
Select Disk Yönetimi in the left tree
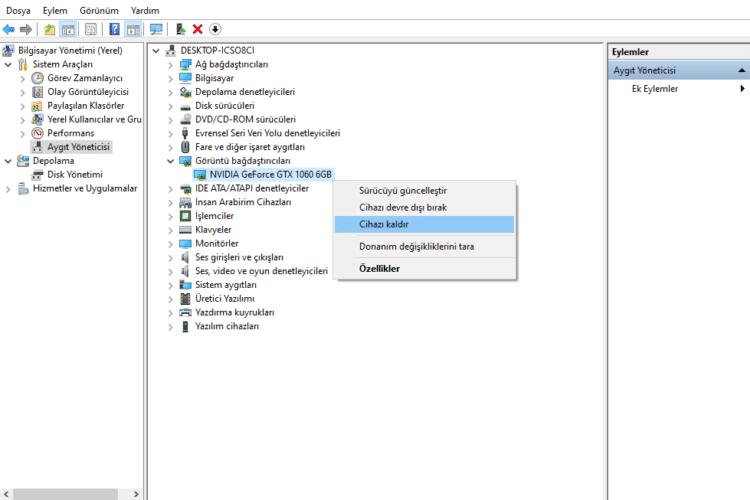[x=74, y=174]
